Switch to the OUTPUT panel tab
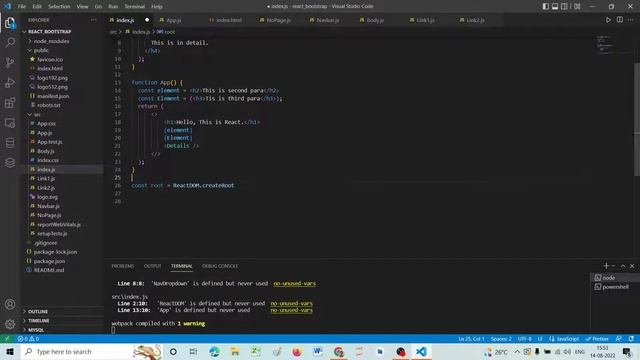This screenshot has width=640, height=360. 152,266
